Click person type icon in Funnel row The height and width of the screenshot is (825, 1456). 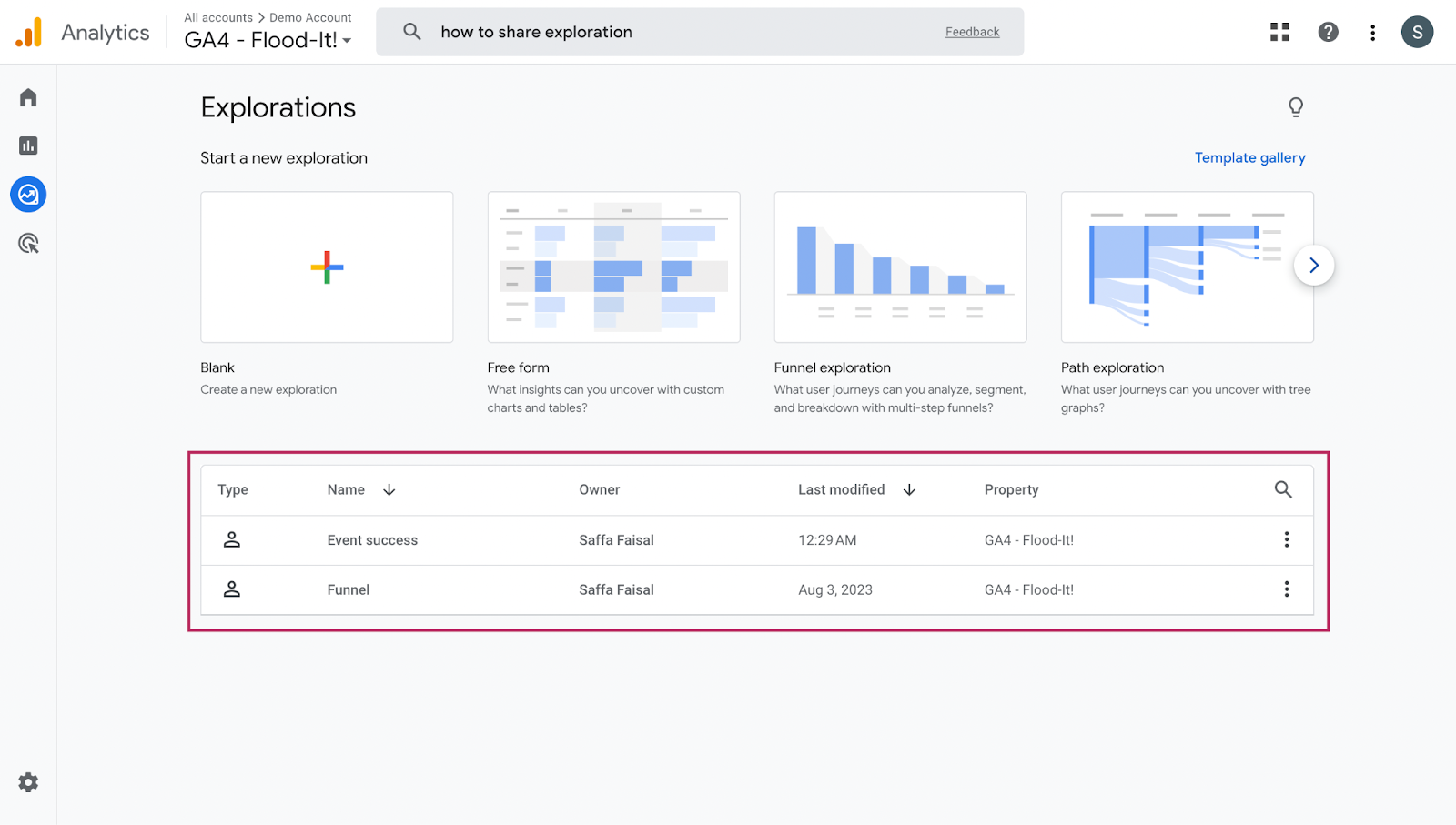tap(232, 589)
